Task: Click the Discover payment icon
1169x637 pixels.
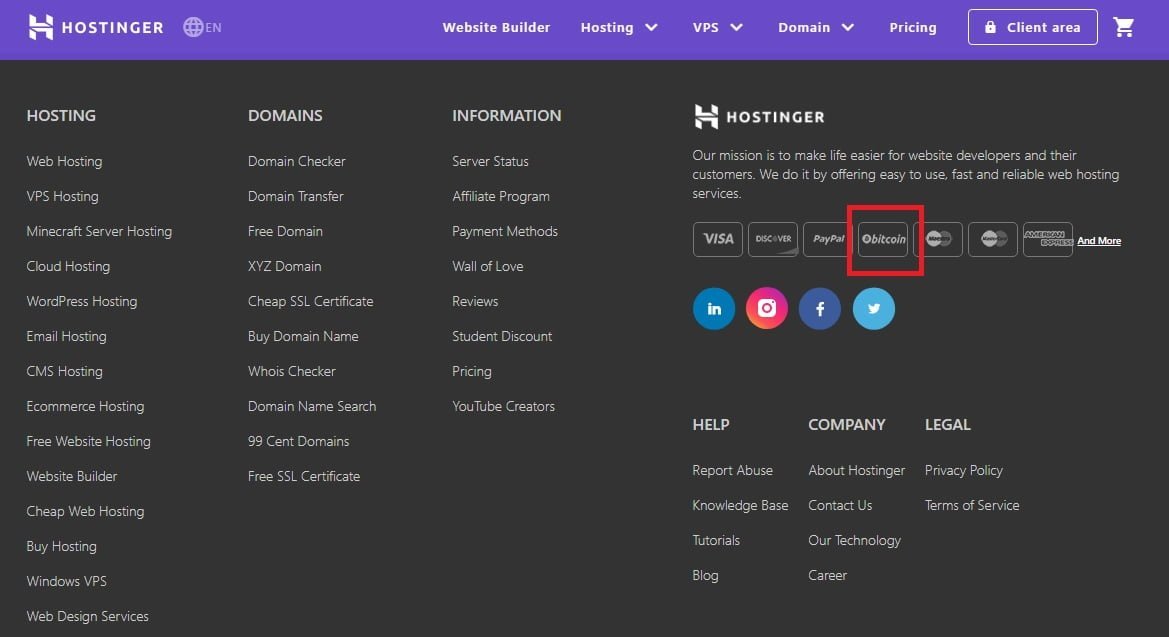Action: pos(772,239)
